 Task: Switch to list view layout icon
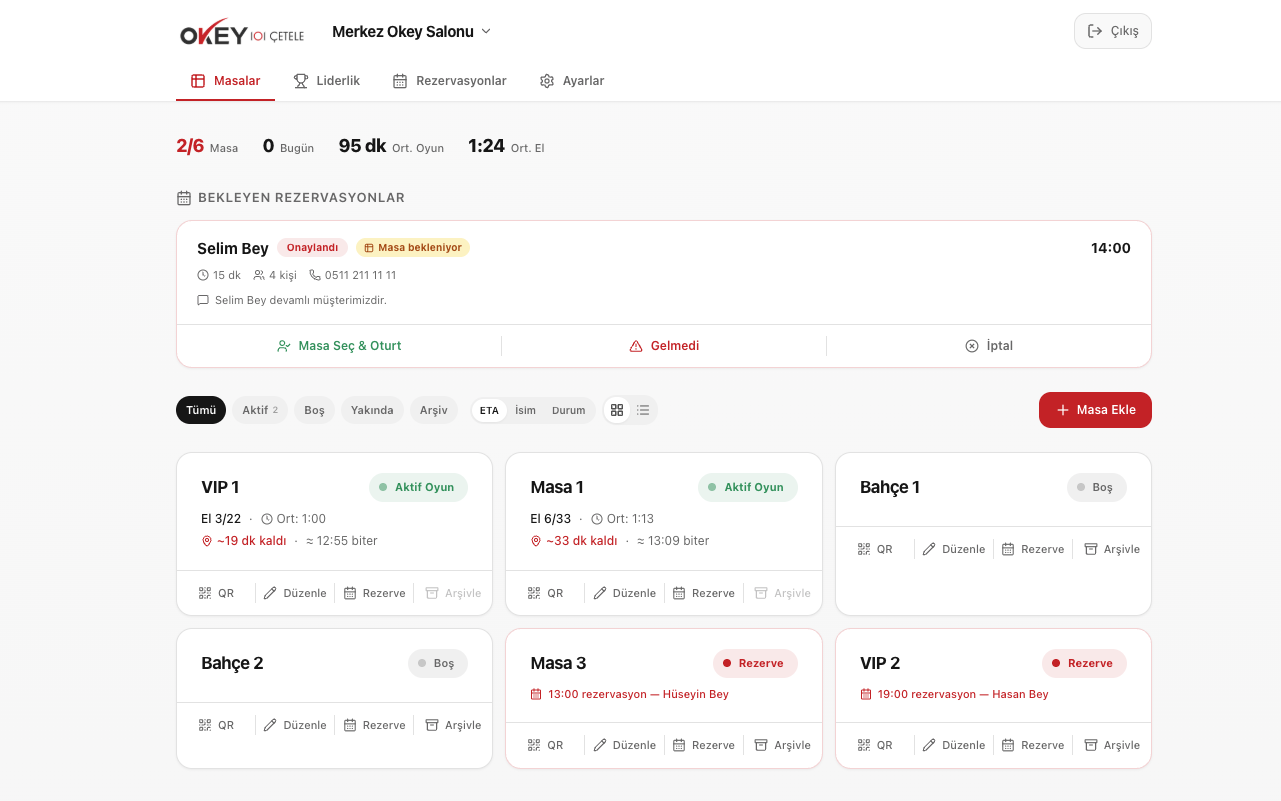click(643, 410)
